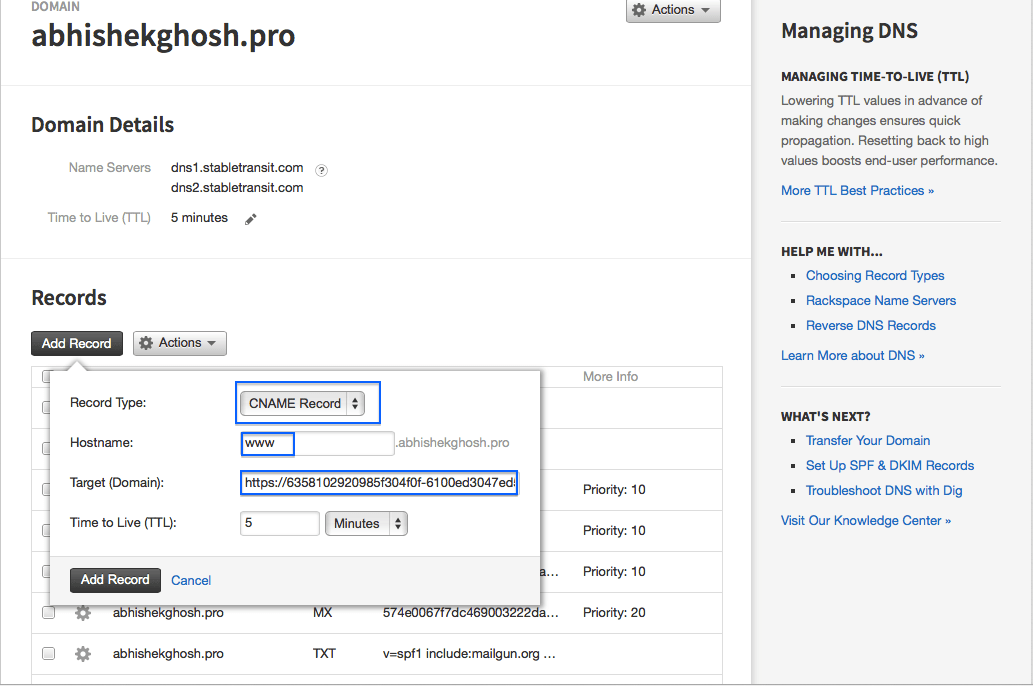Screen dimensions: 1033x686
Task: Open the gear menu on the MX record row
Action: click(83, 612)
